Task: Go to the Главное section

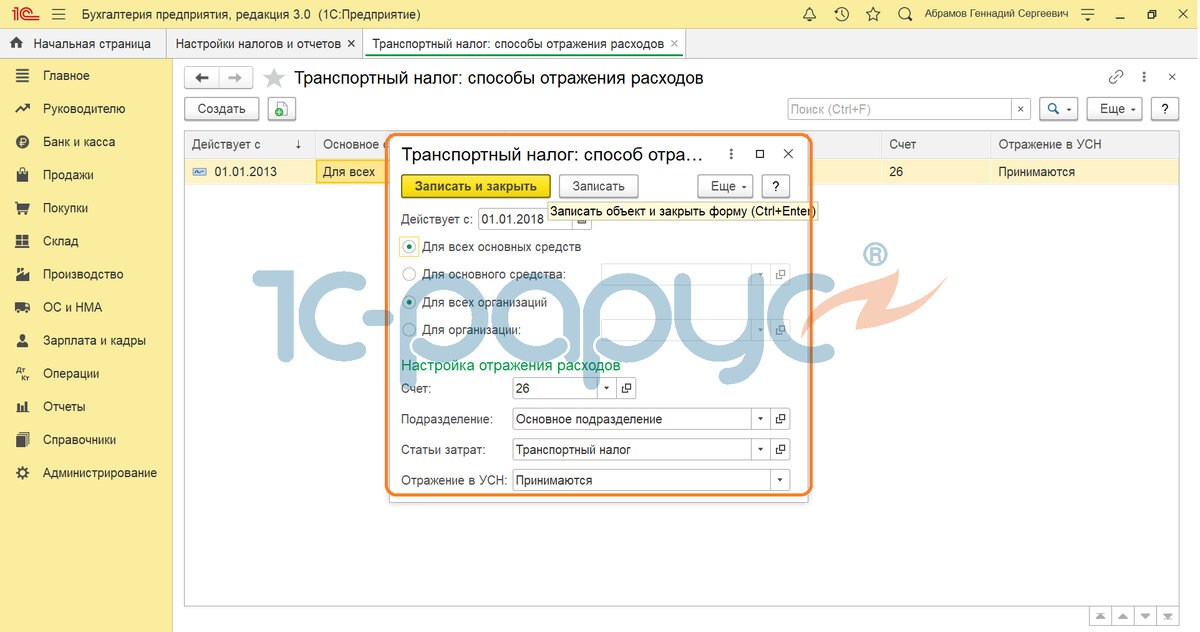Action: click(66, 76)
